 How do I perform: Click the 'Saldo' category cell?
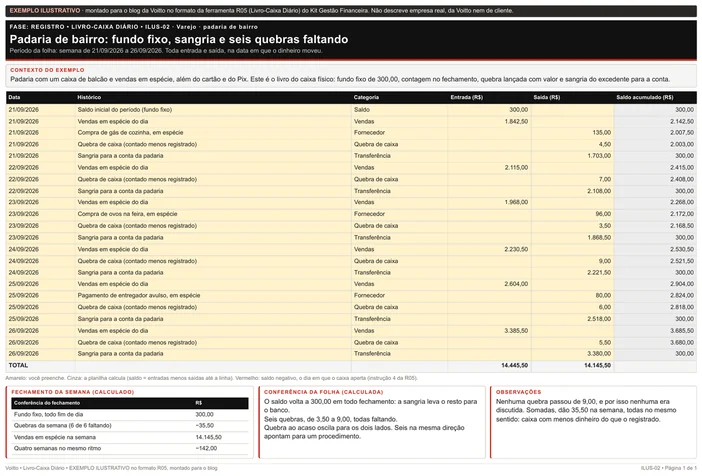click(x=362, y=109)
